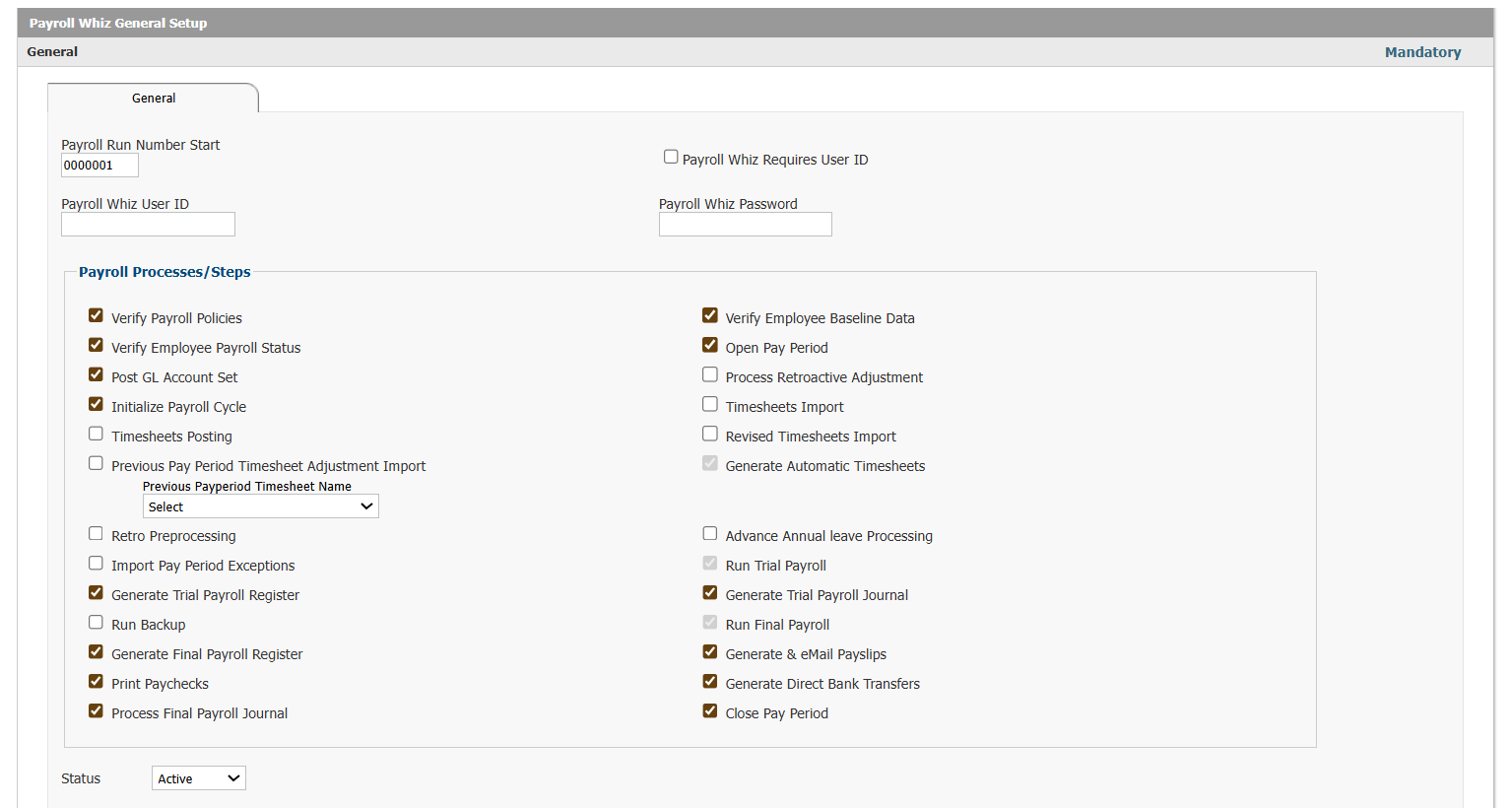
Task: Disable Generate & eMail Payslips
Action: click(x=710, y=651)
